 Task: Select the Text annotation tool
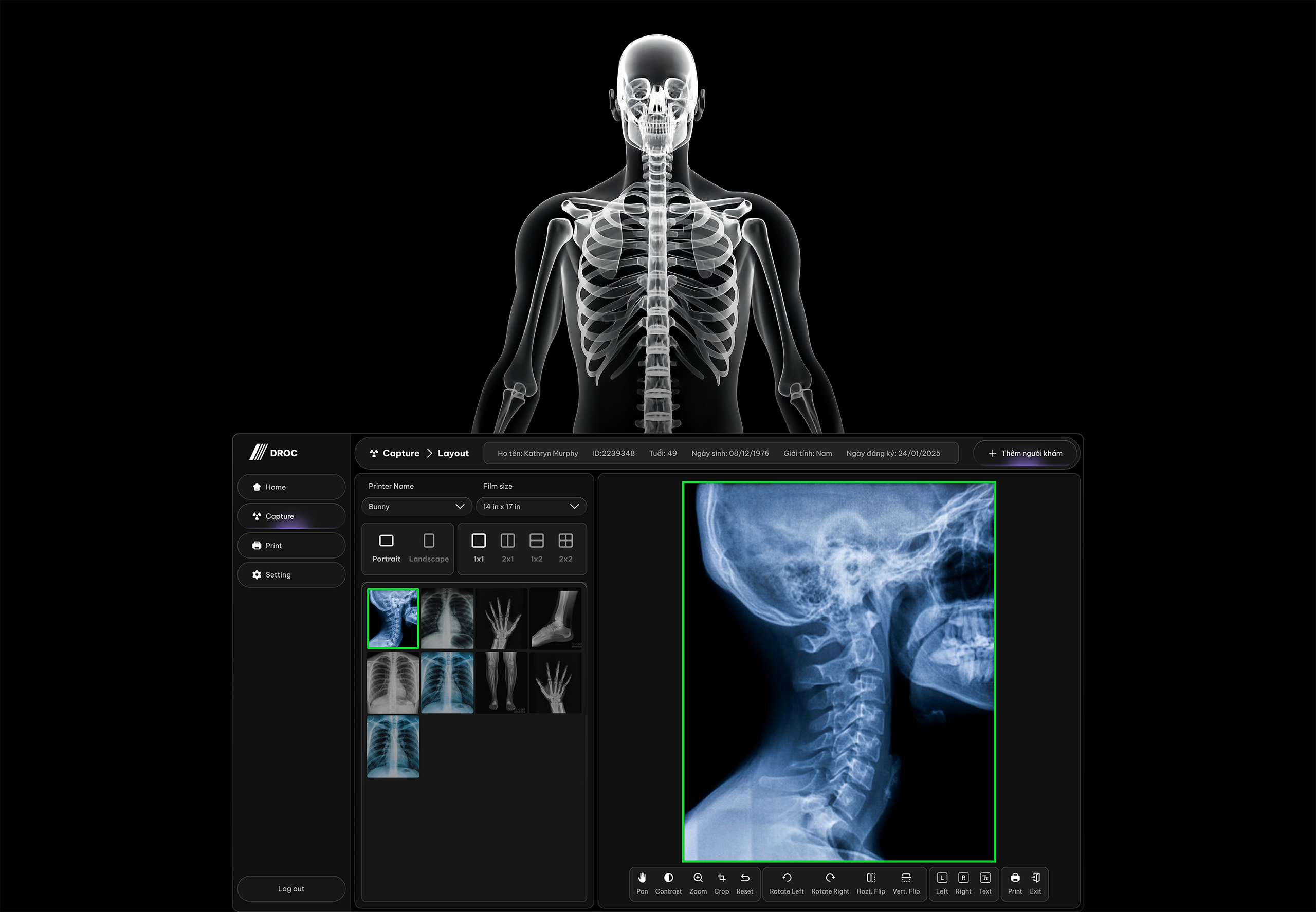click(x=985, y=882)
